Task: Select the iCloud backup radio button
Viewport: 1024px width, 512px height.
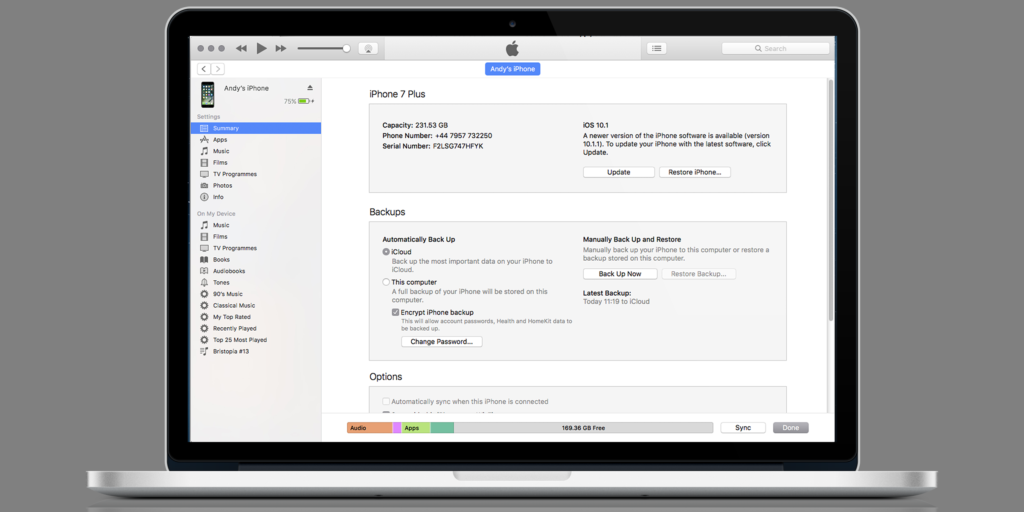Action: tap(386, 251)
